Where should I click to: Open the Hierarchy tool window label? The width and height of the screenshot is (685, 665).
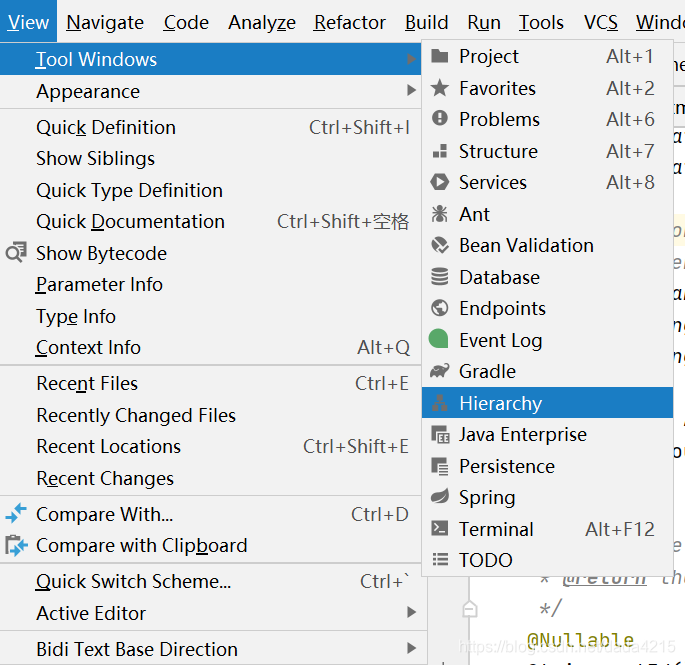click(x=500, y=403)
